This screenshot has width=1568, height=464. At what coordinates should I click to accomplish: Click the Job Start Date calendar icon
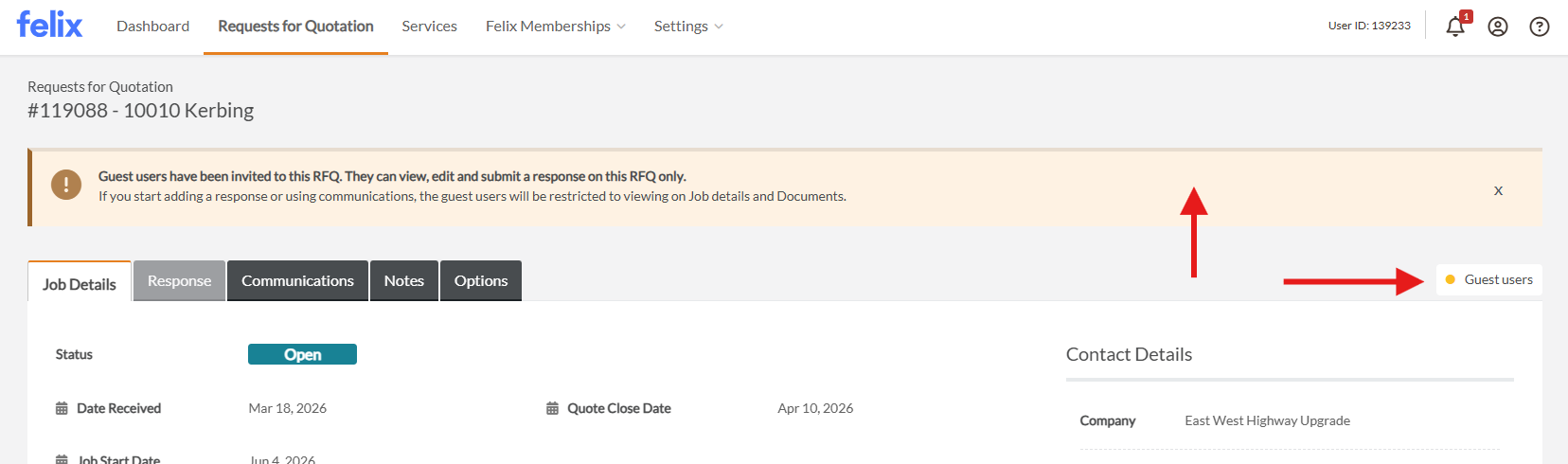[62, 459]
